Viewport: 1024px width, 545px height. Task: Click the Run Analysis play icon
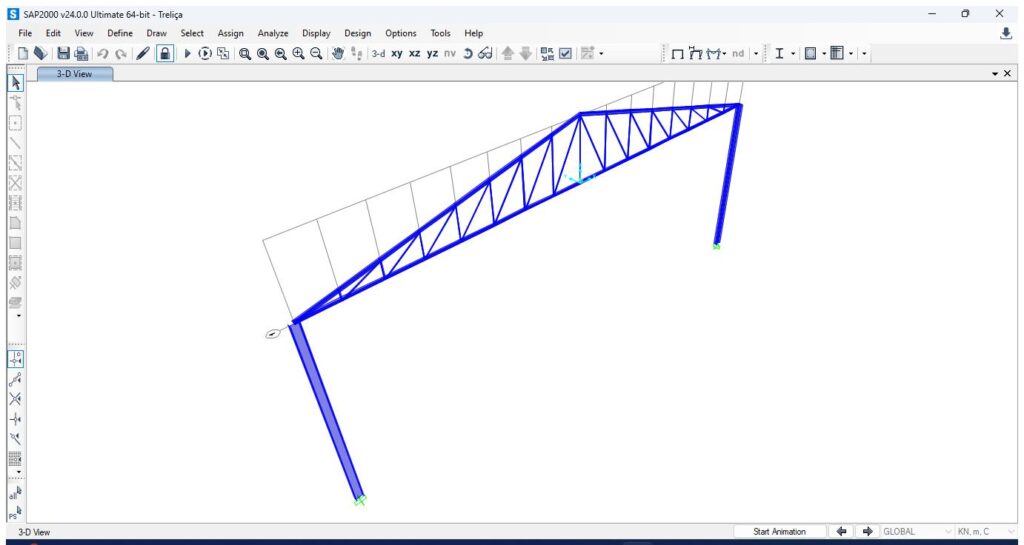[x=187, y=54]
